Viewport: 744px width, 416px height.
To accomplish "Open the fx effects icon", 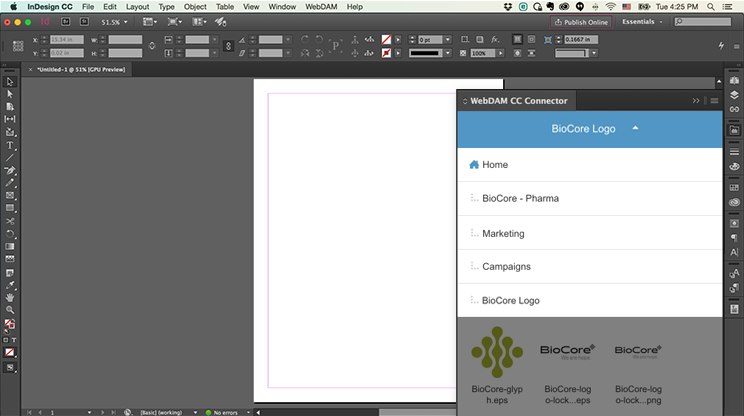I will (495, 39).
